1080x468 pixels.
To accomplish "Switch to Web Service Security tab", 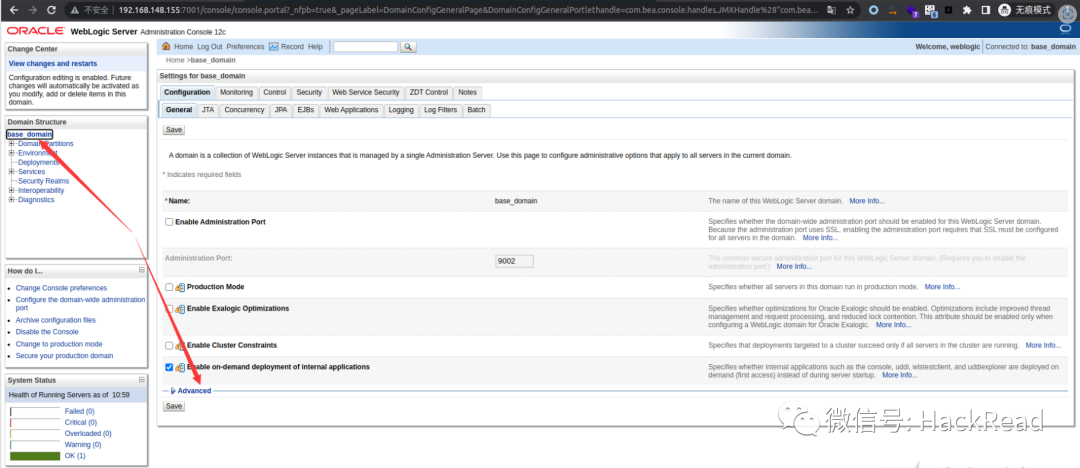I will 366,92.
